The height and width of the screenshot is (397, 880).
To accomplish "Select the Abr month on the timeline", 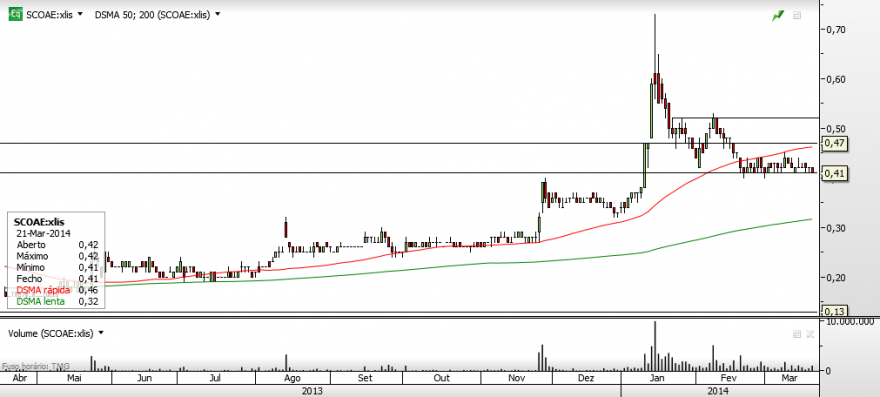I will (x=19, y=378).
